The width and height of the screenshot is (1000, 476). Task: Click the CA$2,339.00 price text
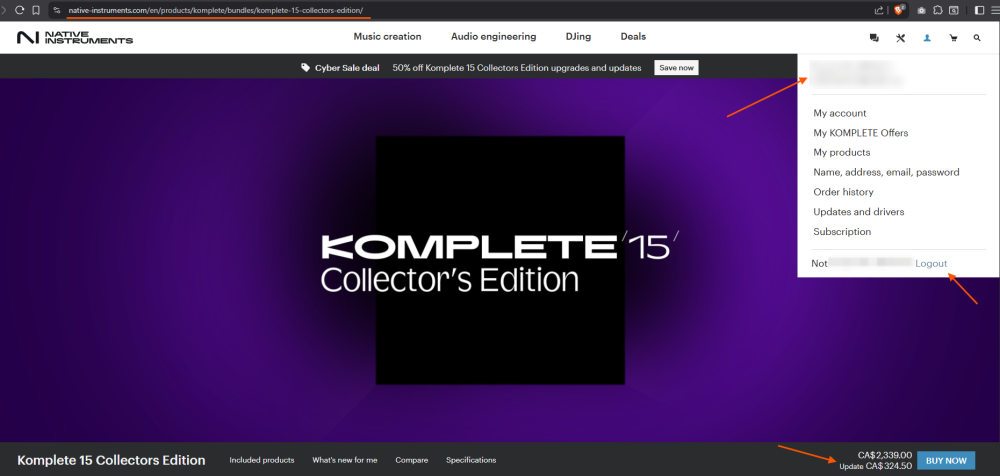tap(885, 455)
